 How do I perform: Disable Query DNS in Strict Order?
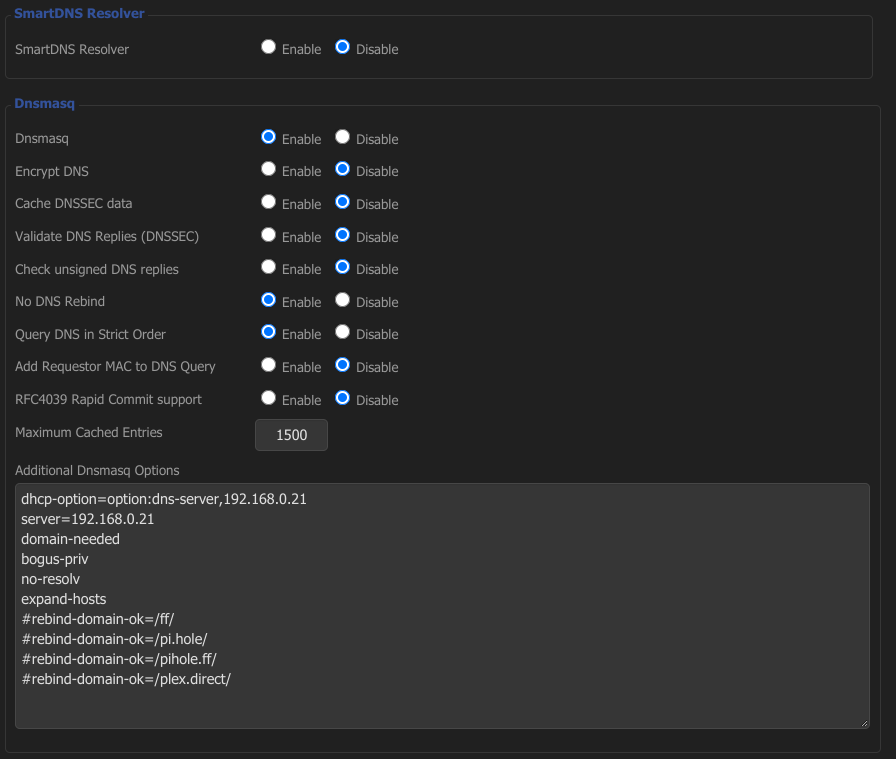[342, 332]
